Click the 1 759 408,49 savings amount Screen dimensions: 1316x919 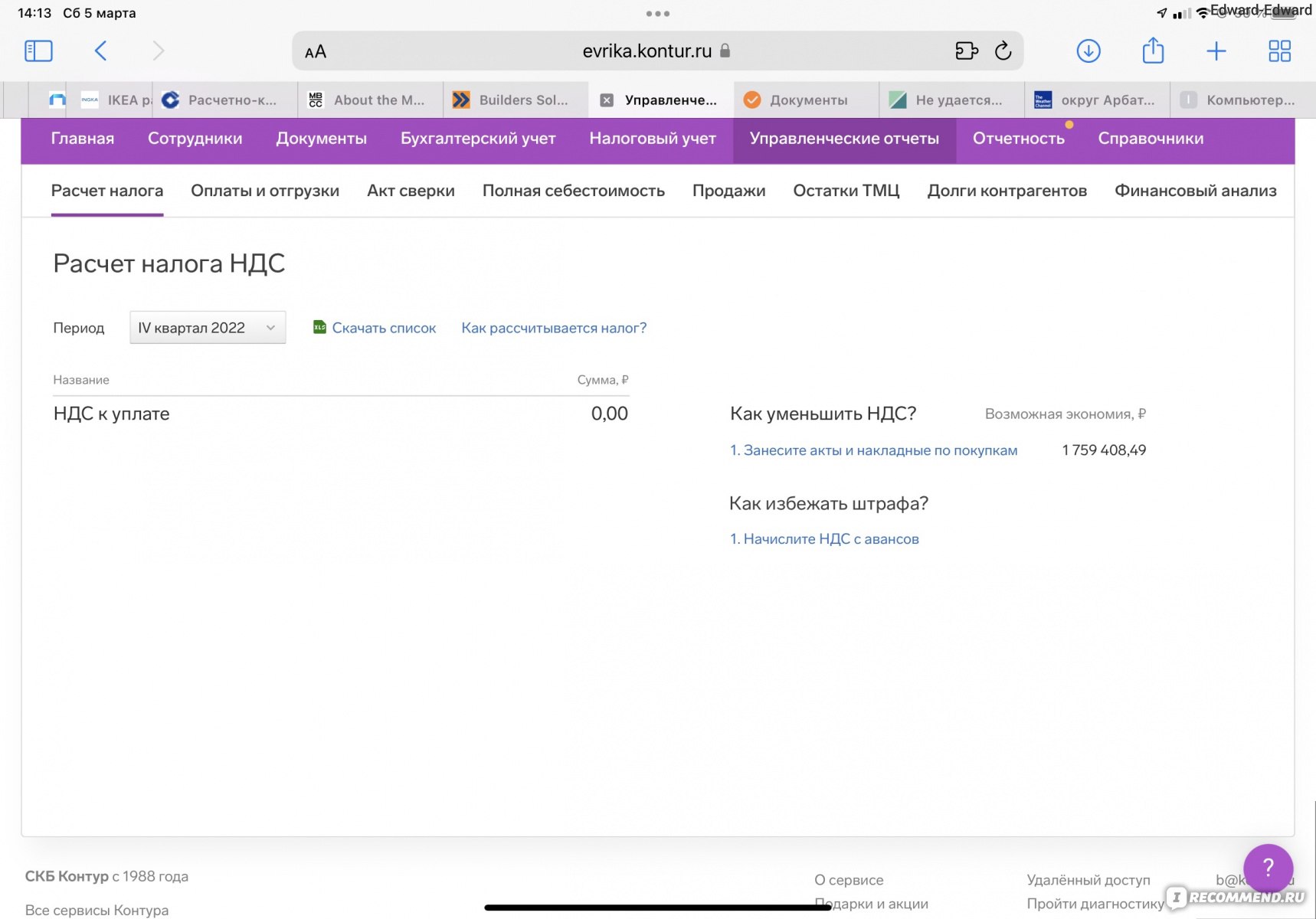(x=1104, y=450)
